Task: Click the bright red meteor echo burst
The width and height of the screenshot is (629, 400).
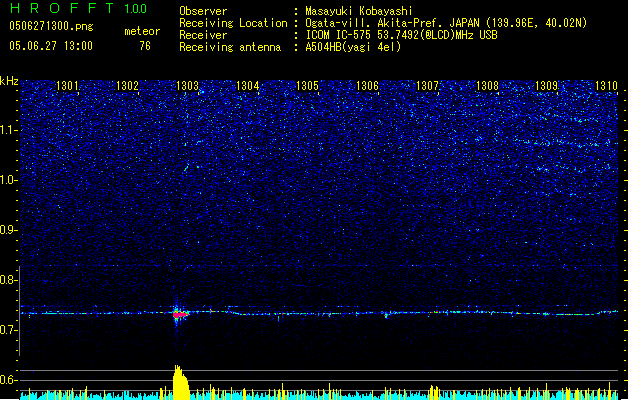Action: click(x=180, y=315)
